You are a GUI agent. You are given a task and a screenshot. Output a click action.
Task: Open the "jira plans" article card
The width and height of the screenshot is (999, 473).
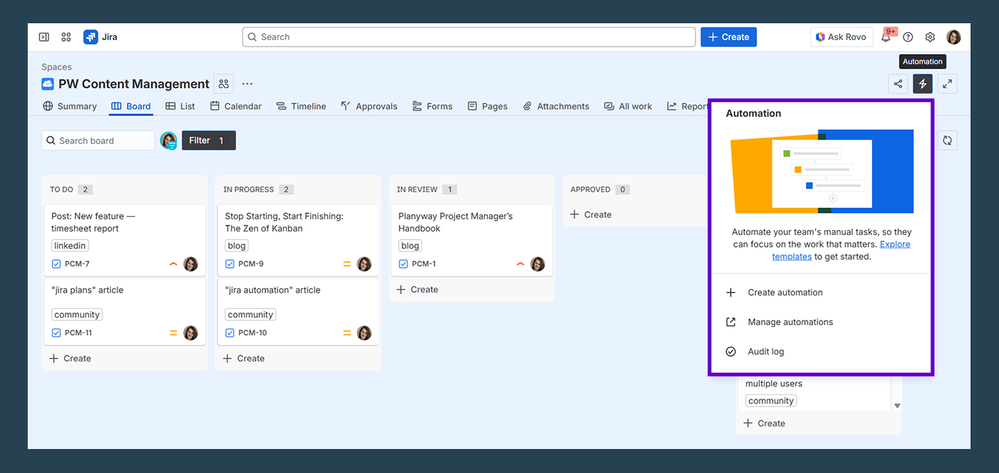click(125, 312)
